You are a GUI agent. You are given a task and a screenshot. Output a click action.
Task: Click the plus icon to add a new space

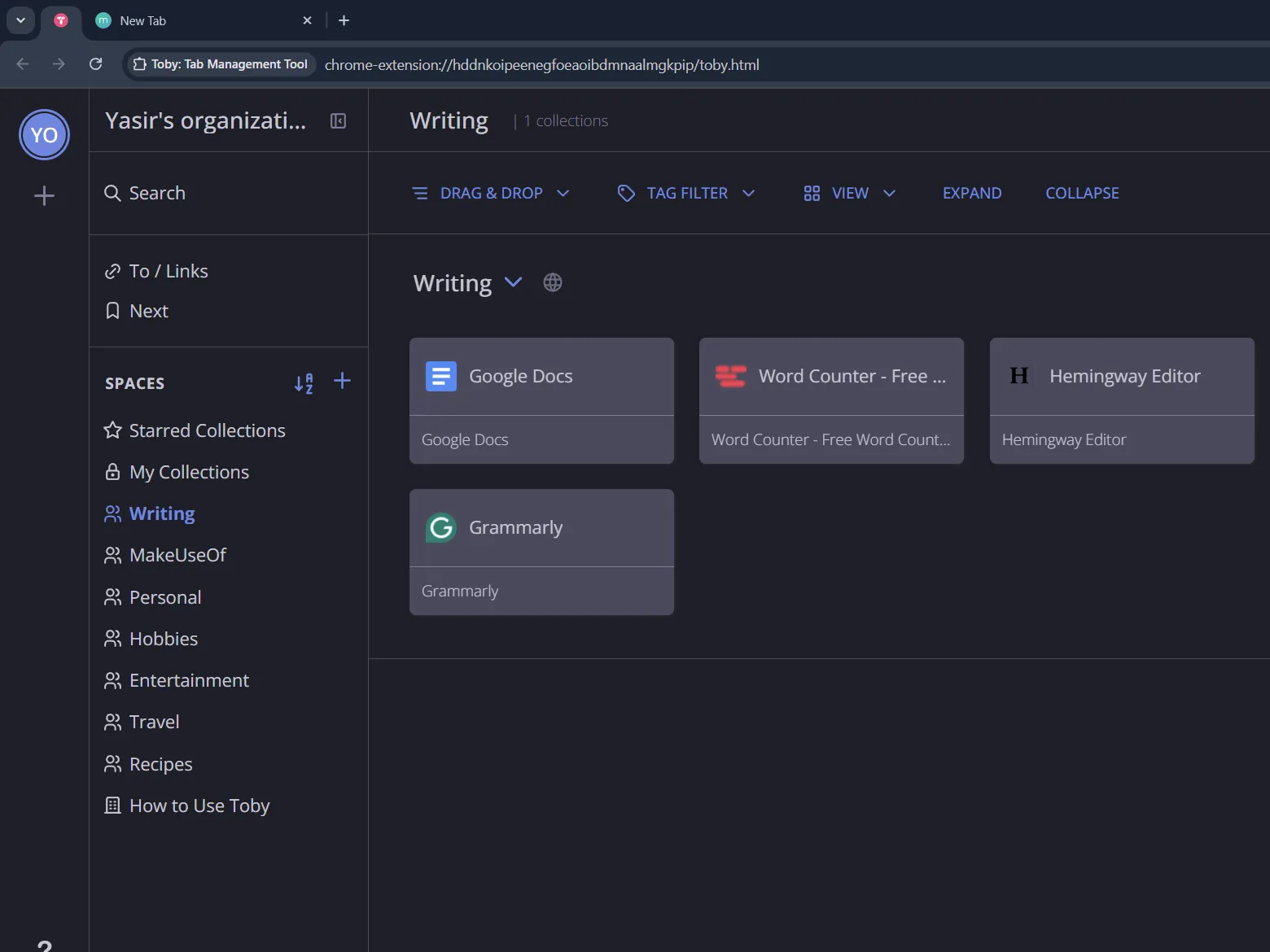point(342,381)
